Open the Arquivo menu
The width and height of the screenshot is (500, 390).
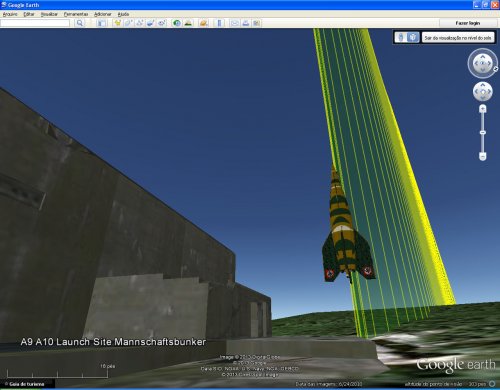point(10,14)
